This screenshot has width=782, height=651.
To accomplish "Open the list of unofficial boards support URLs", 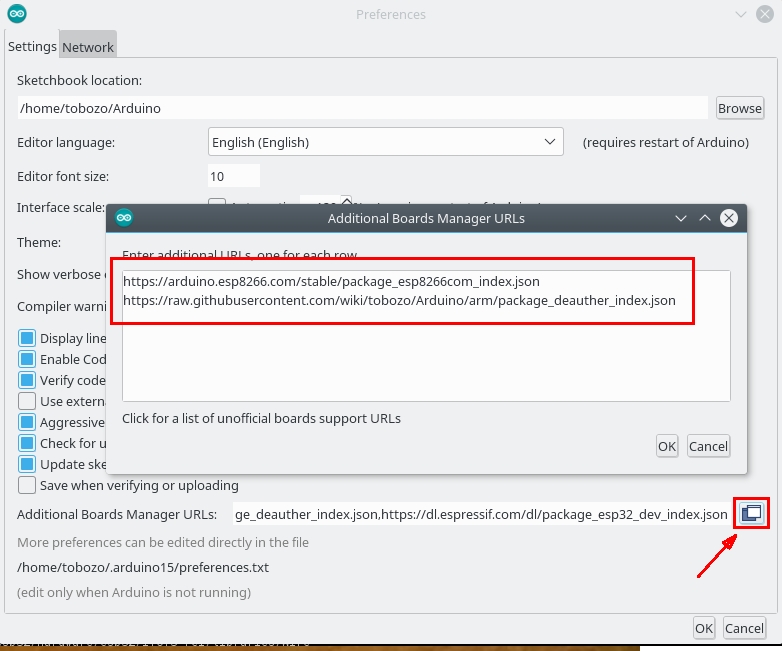I will click(x=261, y=418).
